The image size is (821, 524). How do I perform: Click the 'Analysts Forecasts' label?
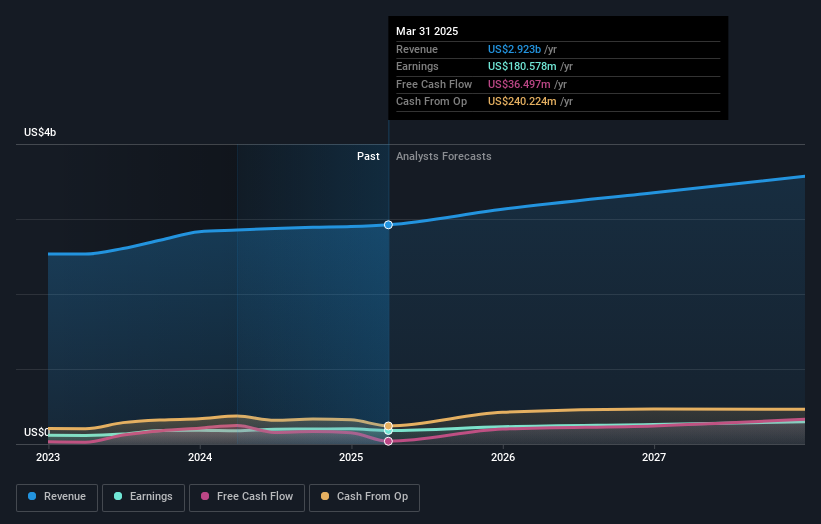point(443,156)
